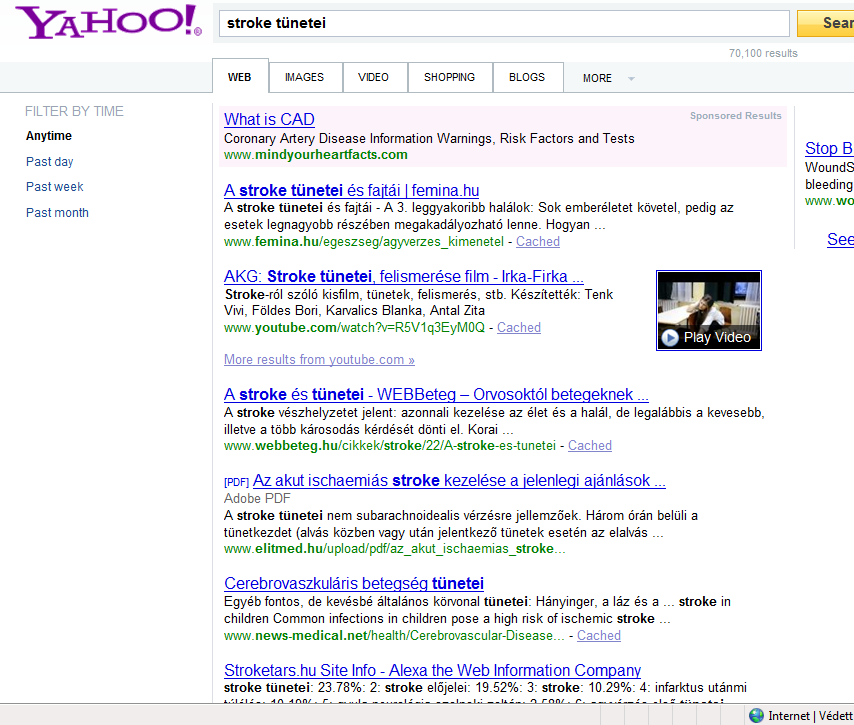Open the sponsored 'What is CAD' link
Viewport: 854px width, 725px height.
click(x=269, y=119)
